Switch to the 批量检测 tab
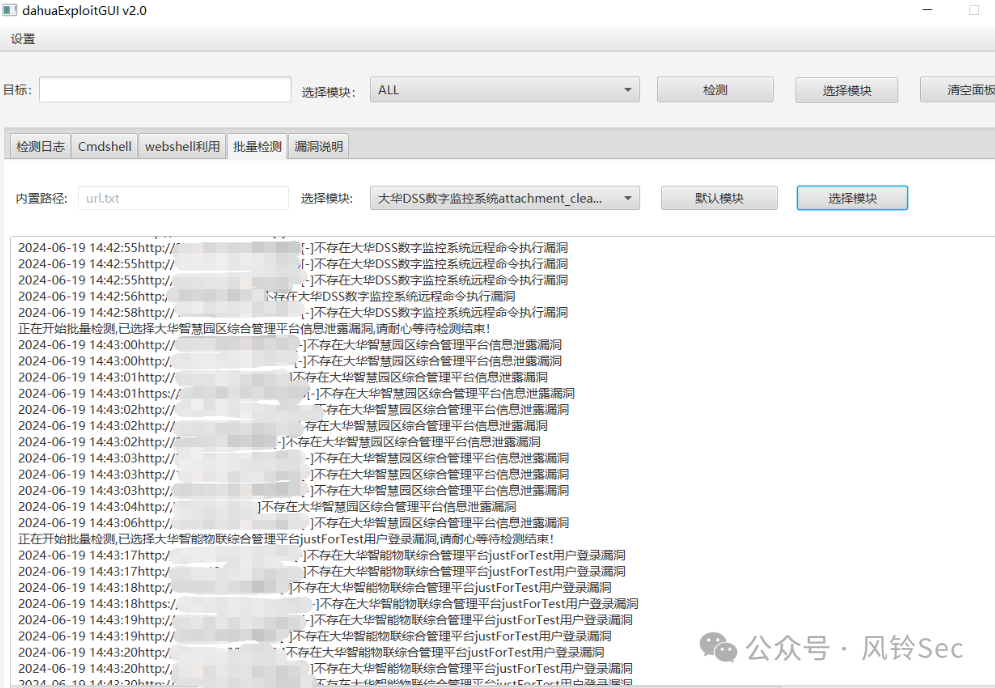Image resolution: width=995 pixels, height=688 pixels. (x=257, y=147)
